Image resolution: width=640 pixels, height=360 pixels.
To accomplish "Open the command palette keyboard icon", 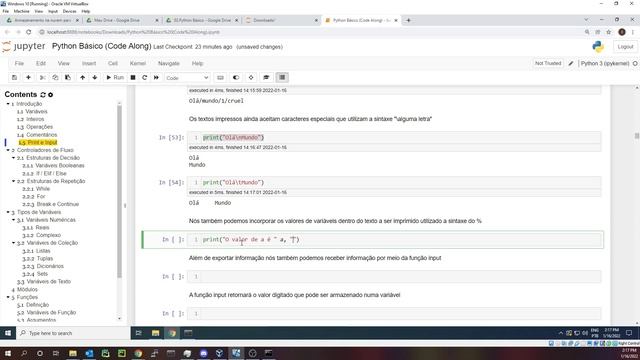I will coord(220,78).
